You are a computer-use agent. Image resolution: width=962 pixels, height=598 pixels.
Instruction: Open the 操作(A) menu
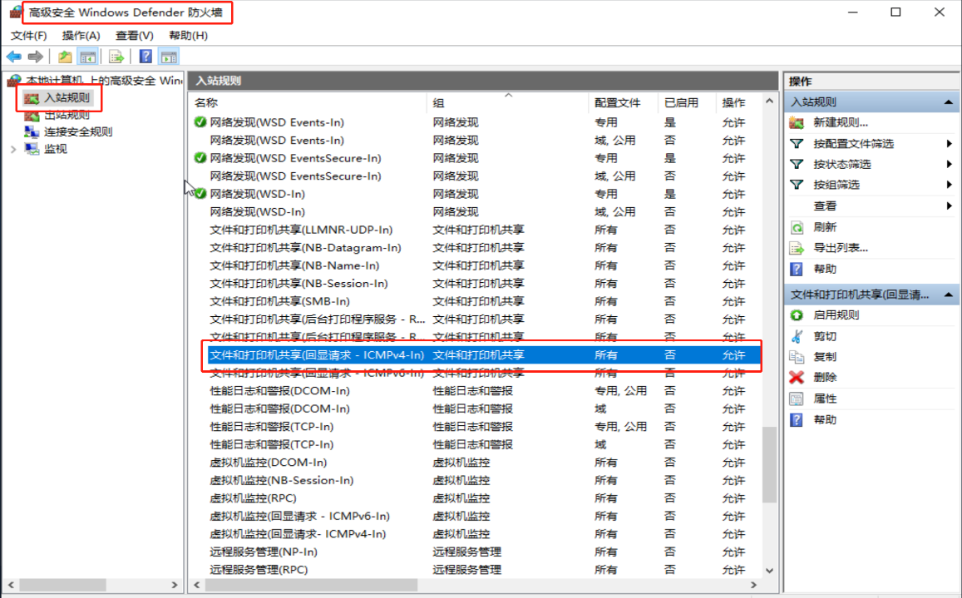coord(81,36)
